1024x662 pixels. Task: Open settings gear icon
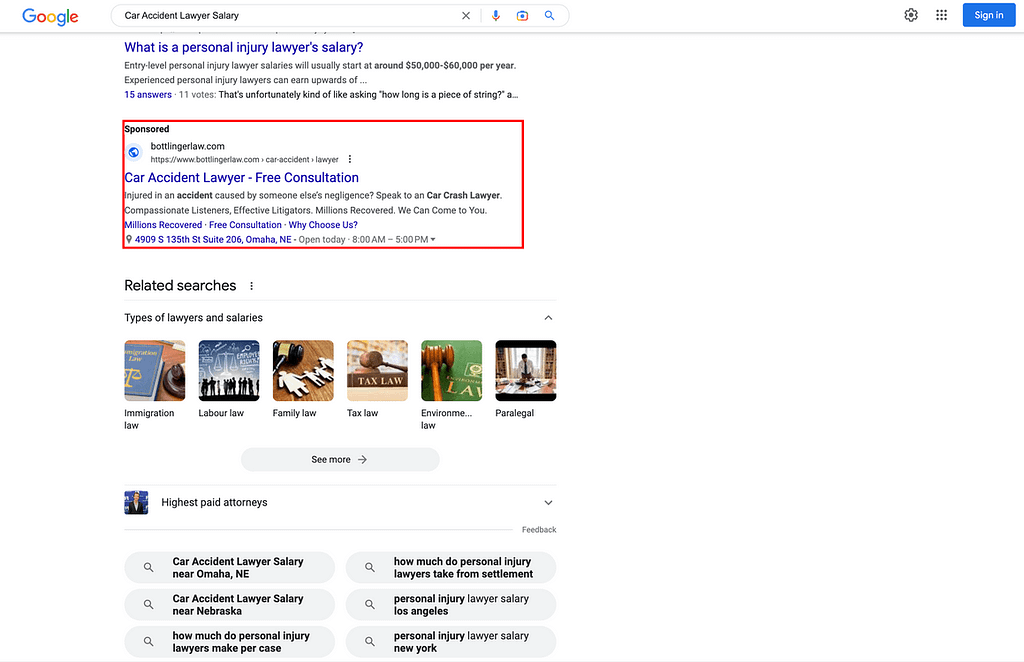click(911, 15)
